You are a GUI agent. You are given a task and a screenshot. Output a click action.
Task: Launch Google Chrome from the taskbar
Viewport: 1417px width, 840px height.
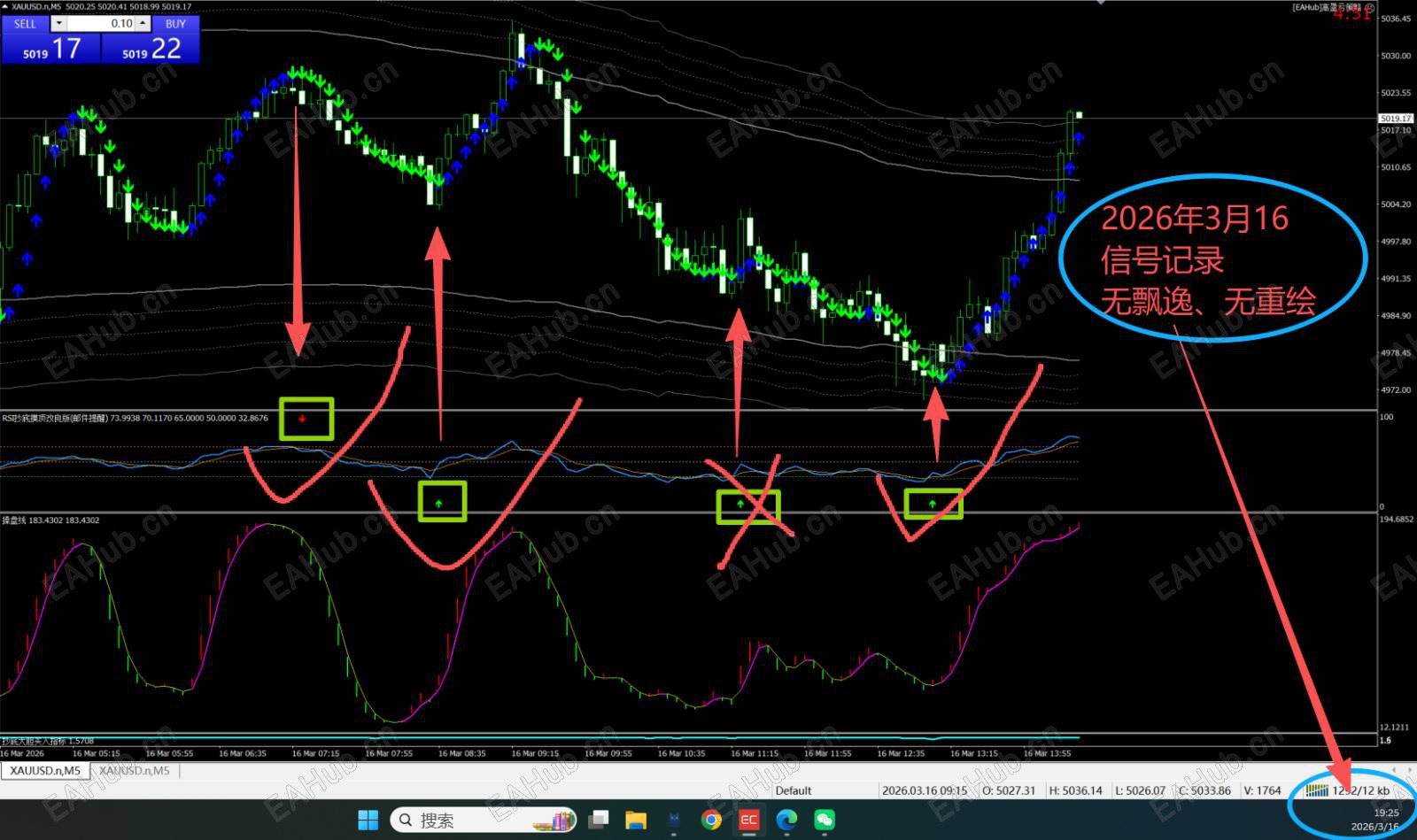click(x=711, y=821)
